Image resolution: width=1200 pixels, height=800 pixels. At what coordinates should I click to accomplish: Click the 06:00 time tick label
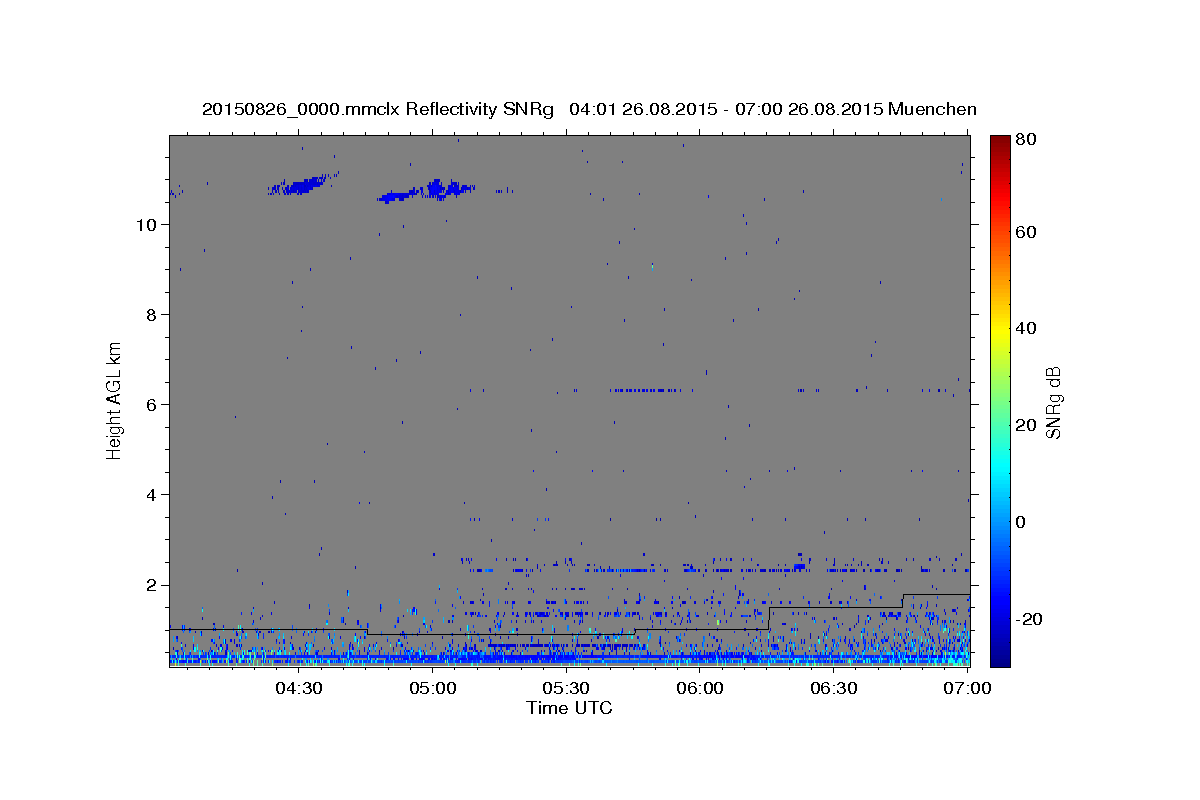(x=700, y=689)
